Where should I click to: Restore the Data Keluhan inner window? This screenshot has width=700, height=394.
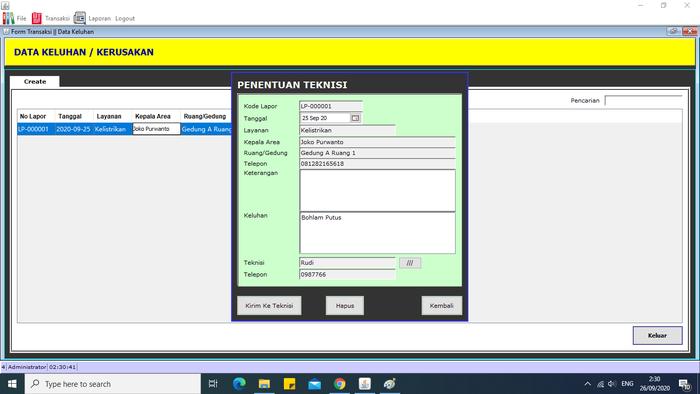pos(673,31)
